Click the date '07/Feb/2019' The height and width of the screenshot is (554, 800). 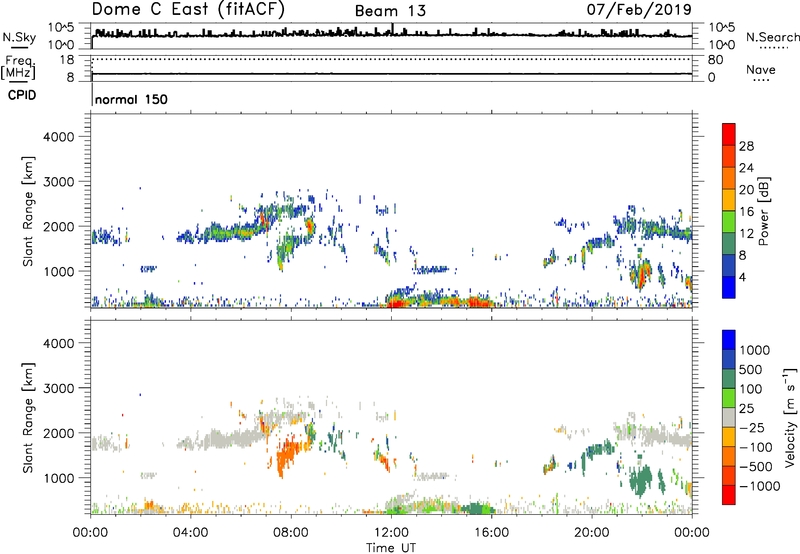tap(639, 9)
